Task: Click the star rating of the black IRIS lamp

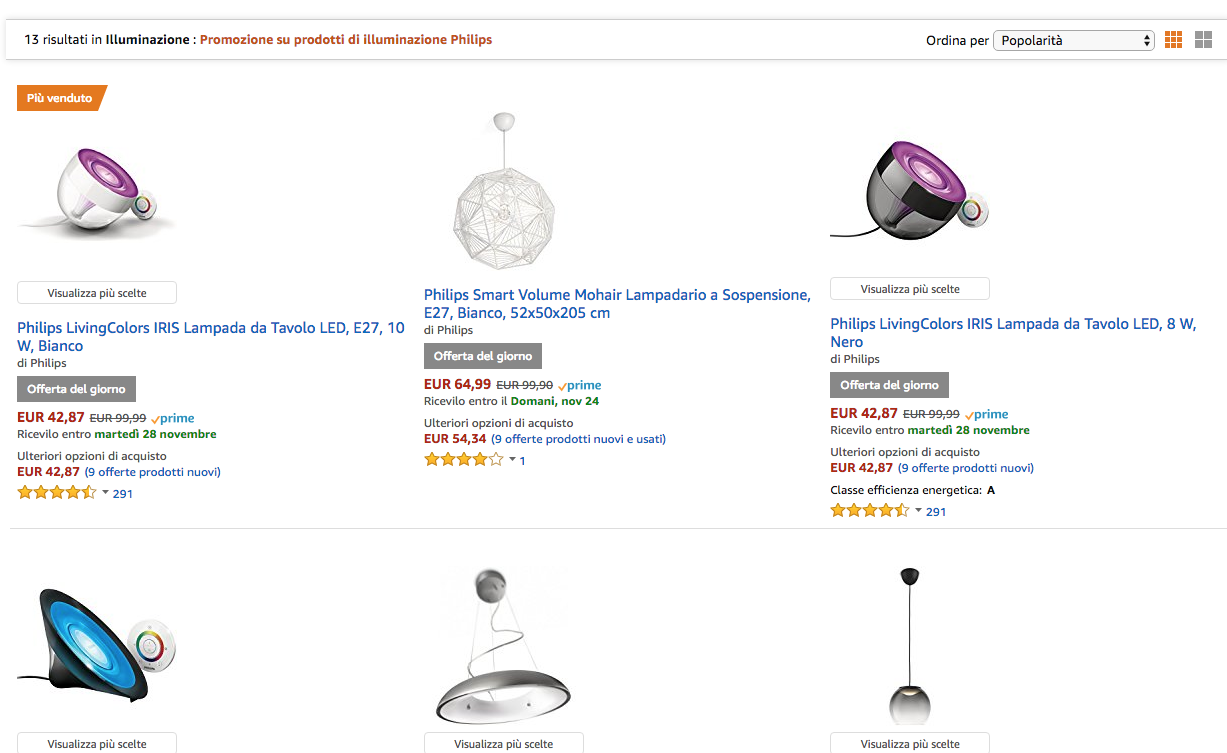Action: (x=869, y=510)
